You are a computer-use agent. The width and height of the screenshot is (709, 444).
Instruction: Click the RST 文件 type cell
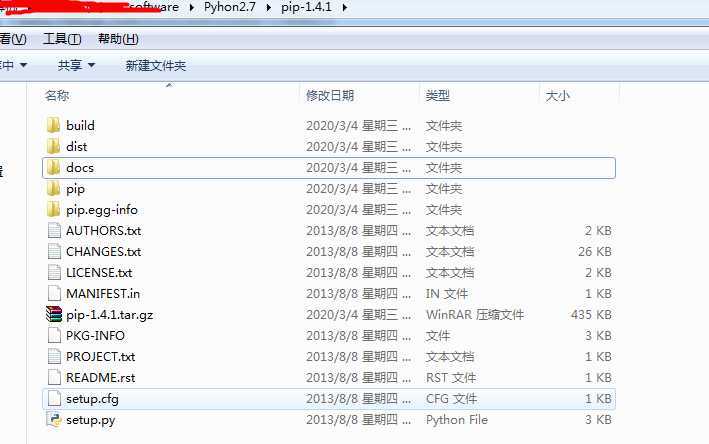(451, 378)
